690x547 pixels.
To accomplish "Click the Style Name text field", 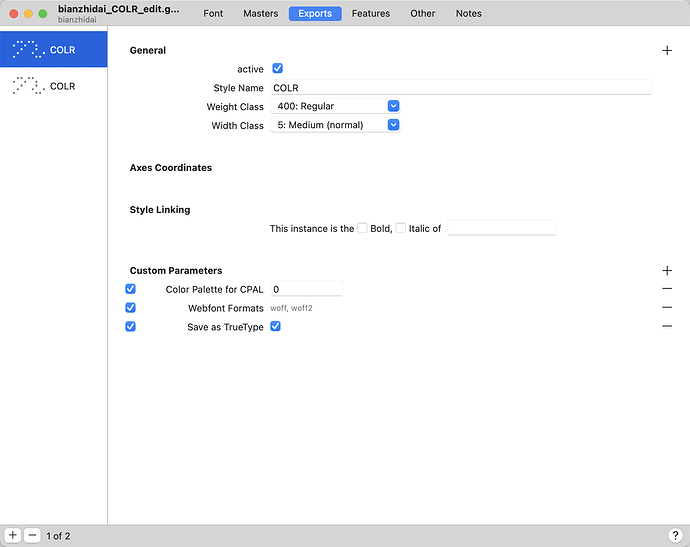I will 460,88.
